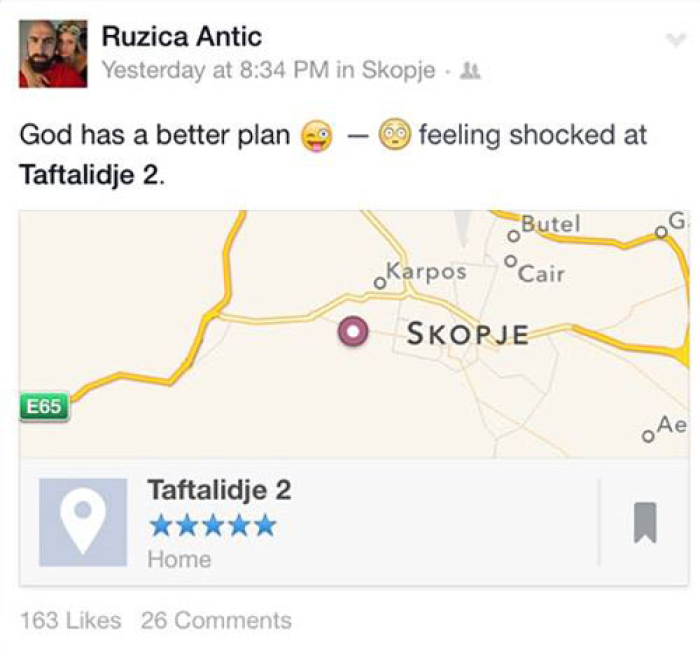Select the Butel marker on the map
Image resolution: width=700 pixels, height=651 pixels.
(x=512, y=236)
